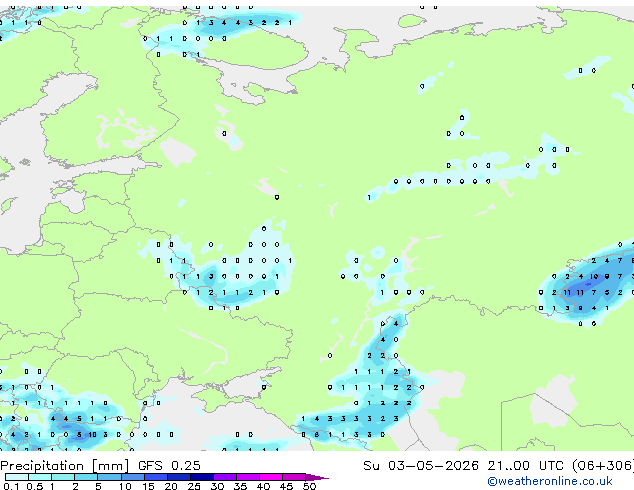Select the 45–50 mm legend color box
634x490 pixels.
click(x=294, y=477)
